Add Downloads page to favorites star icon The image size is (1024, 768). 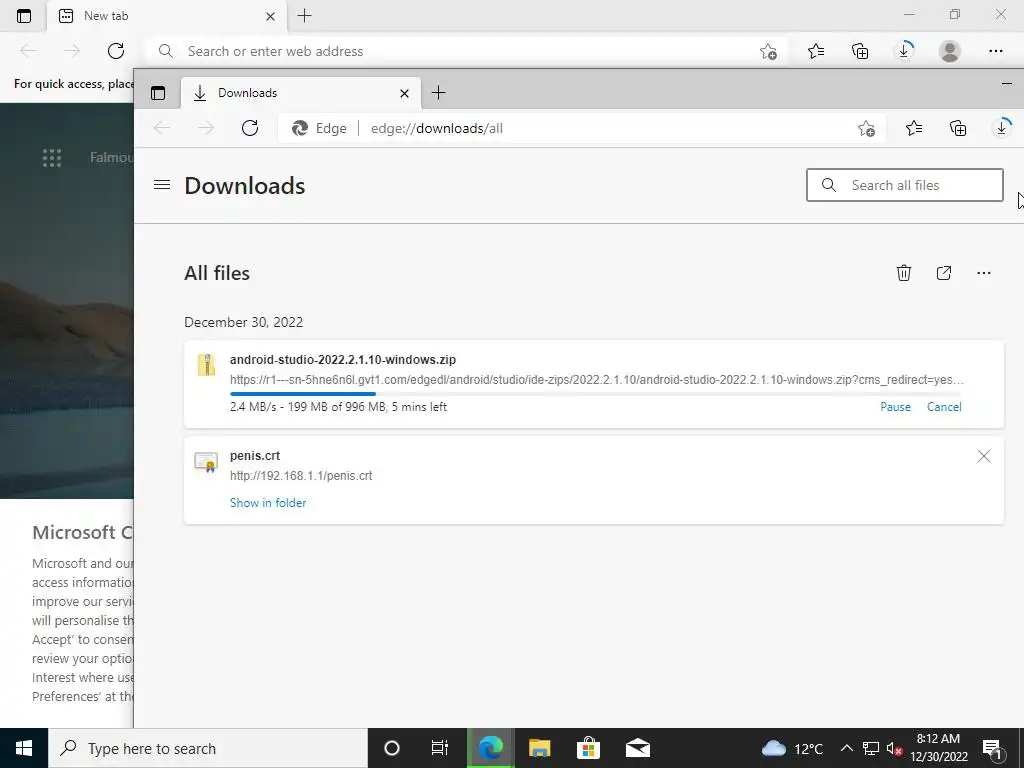[x=866, y=128]
